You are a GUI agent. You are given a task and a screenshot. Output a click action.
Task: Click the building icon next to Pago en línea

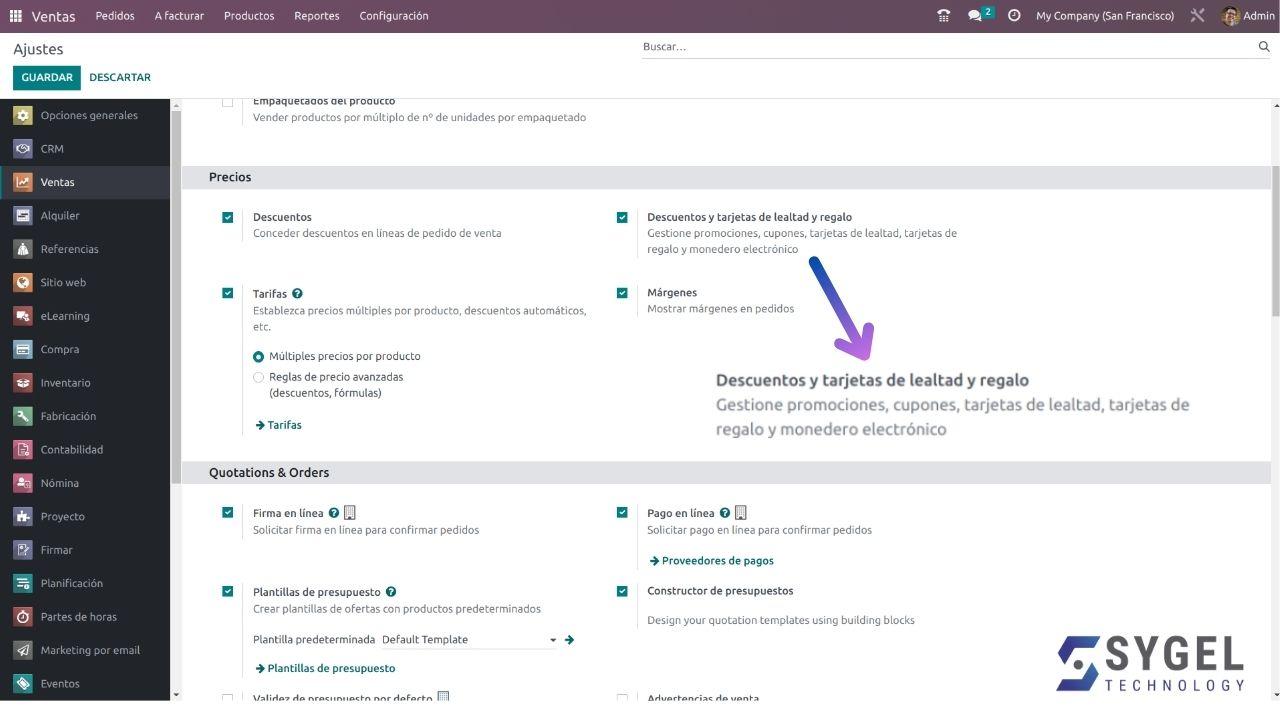(x=741, y=513)
